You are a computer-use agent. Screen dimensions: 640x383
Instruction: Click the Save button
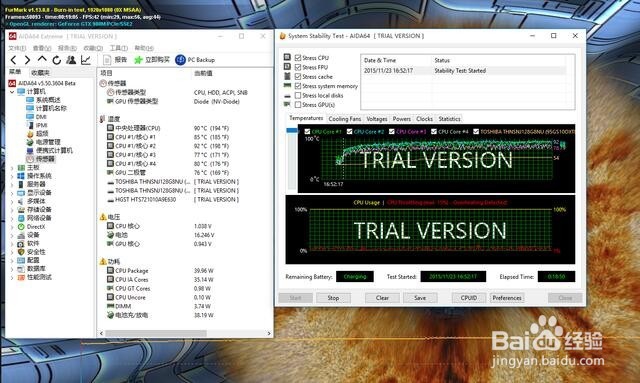420,298
